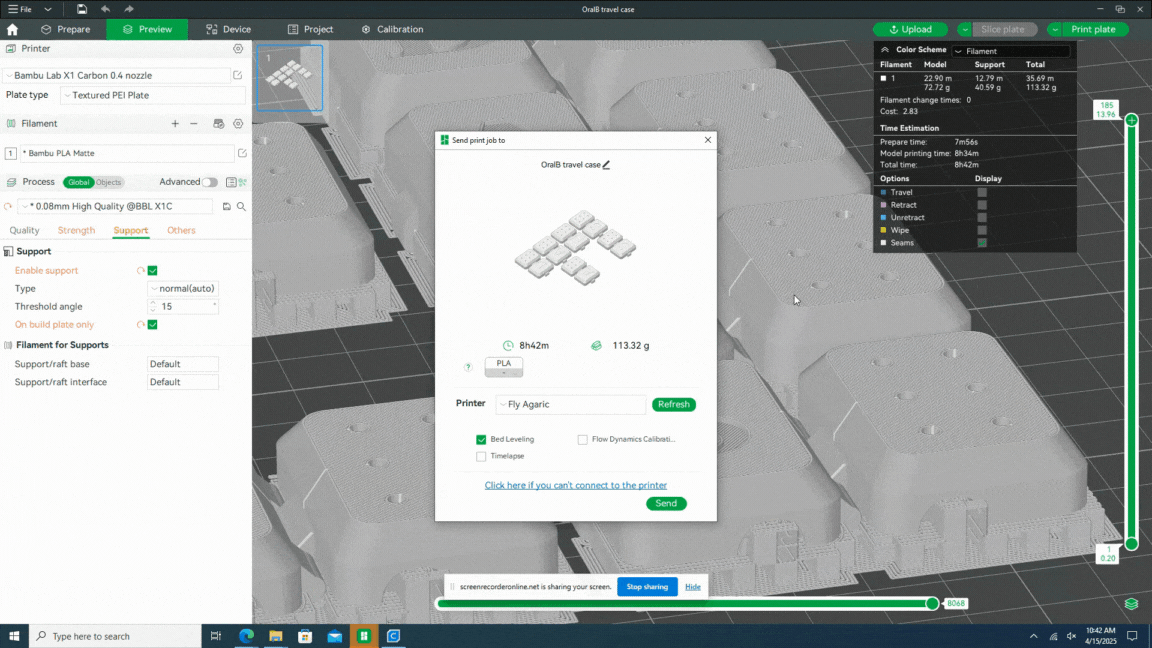
Task: Click the Upload button
Action: tap(910, 29)
